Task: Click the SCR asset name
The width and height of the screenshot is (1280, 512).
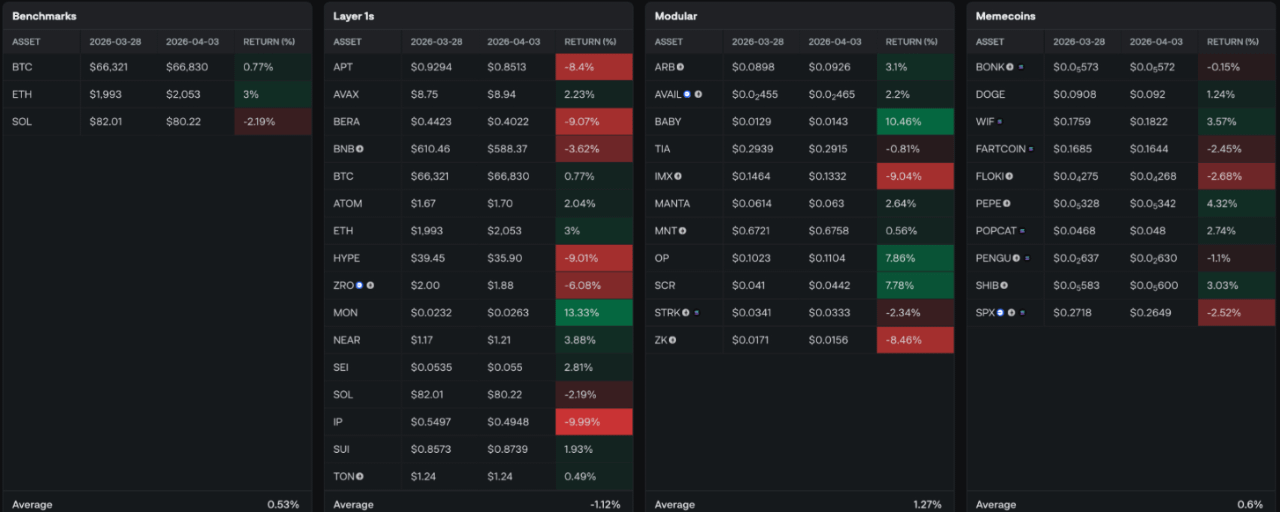Action: (x=665, y=285)
